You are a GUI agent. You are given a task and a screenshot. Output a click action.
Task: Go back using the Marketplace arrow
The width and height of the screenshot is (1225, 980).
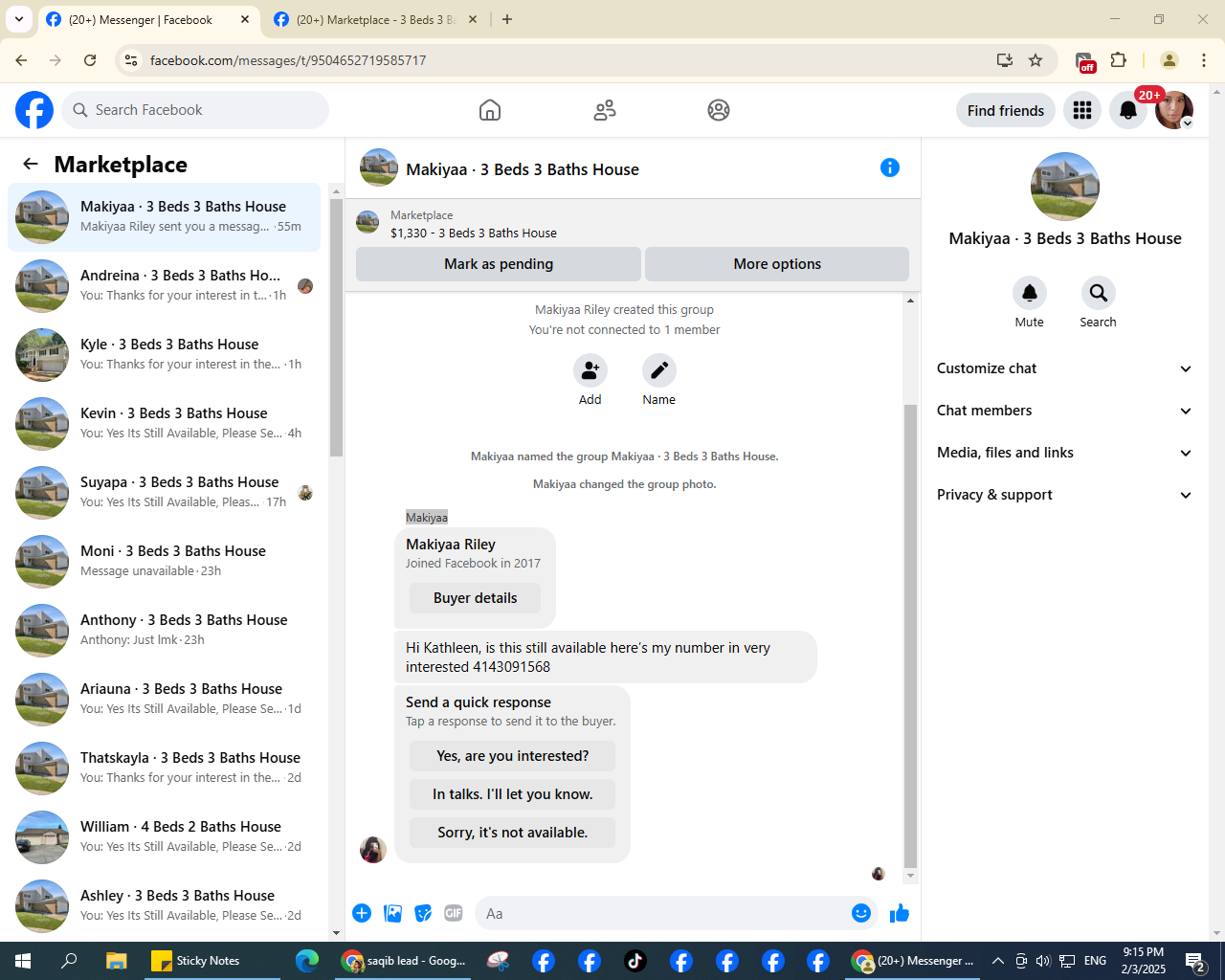pos(31,164)
